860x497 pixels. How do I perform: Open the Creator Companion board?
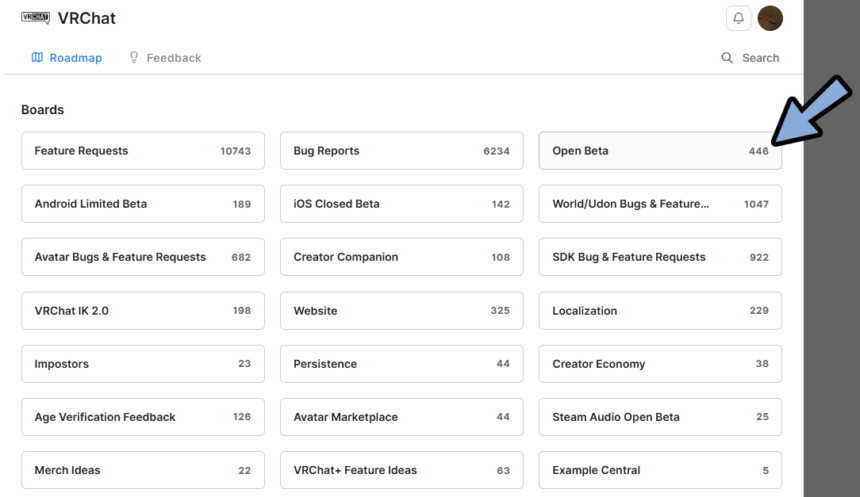[401, 257]
